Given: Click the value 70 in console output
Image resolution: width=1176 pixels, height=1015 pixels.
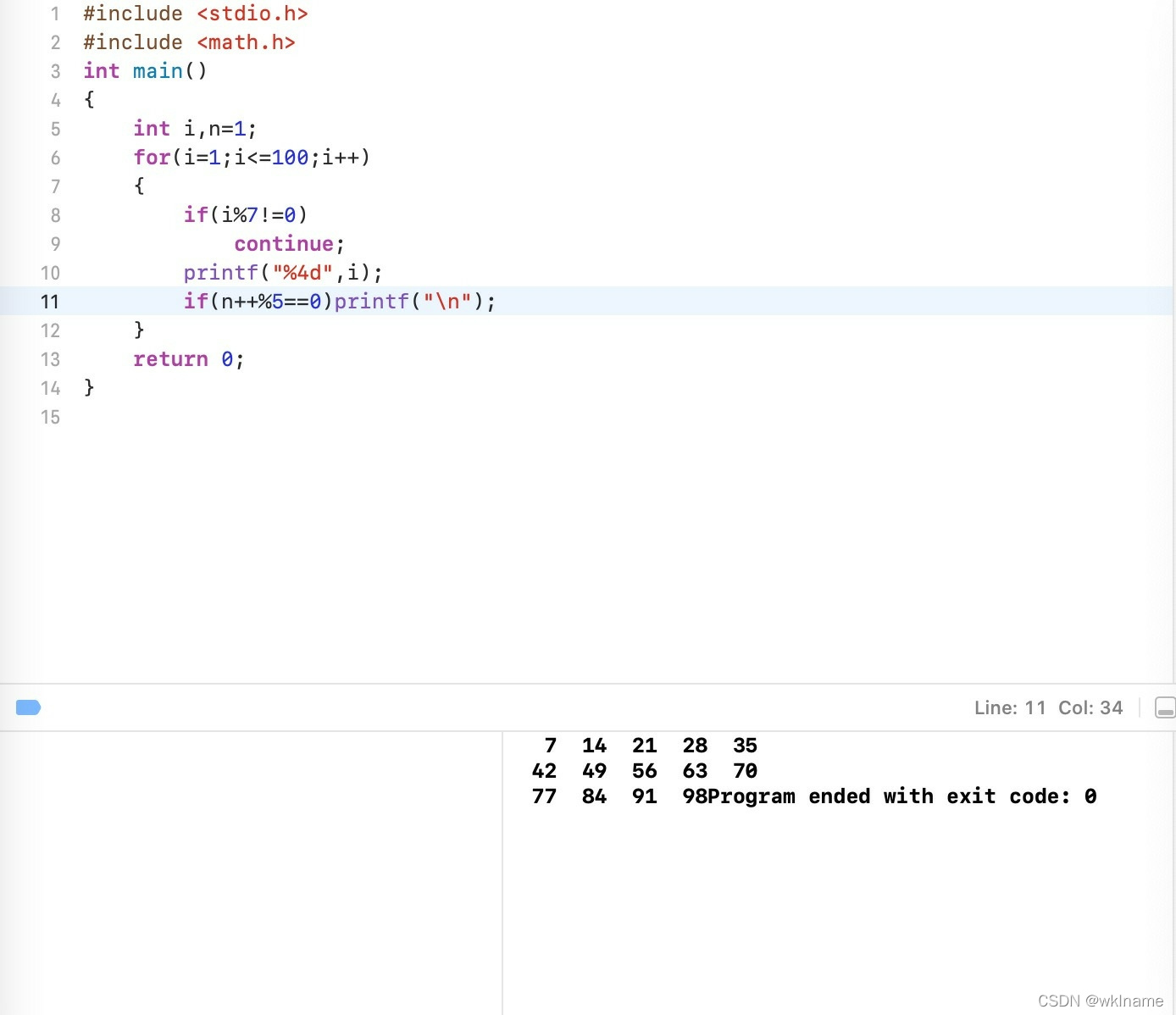Looking at the screenshot, I should [745, 771].
